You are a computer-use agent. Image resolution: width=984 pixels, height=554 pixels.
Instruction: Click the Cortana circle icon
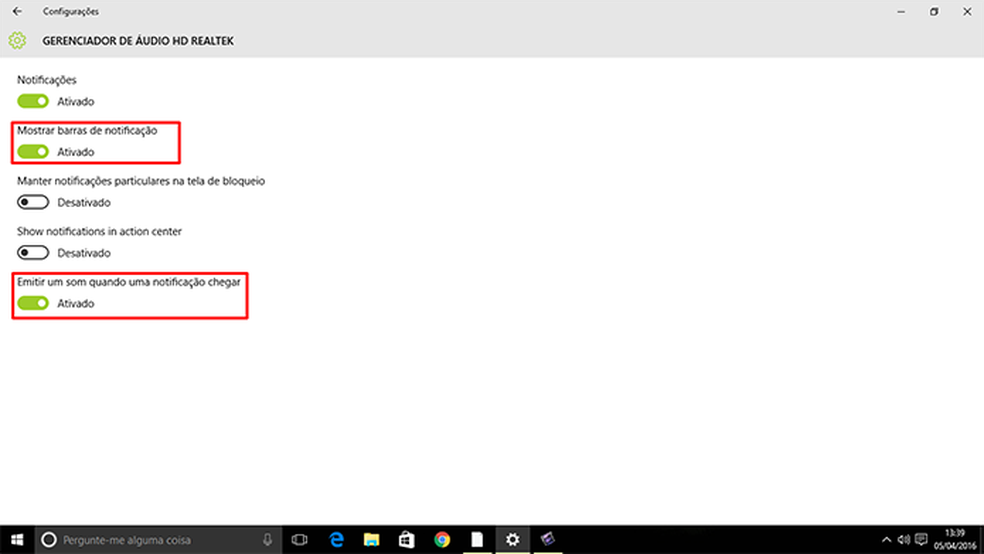[x=49, y=540]
